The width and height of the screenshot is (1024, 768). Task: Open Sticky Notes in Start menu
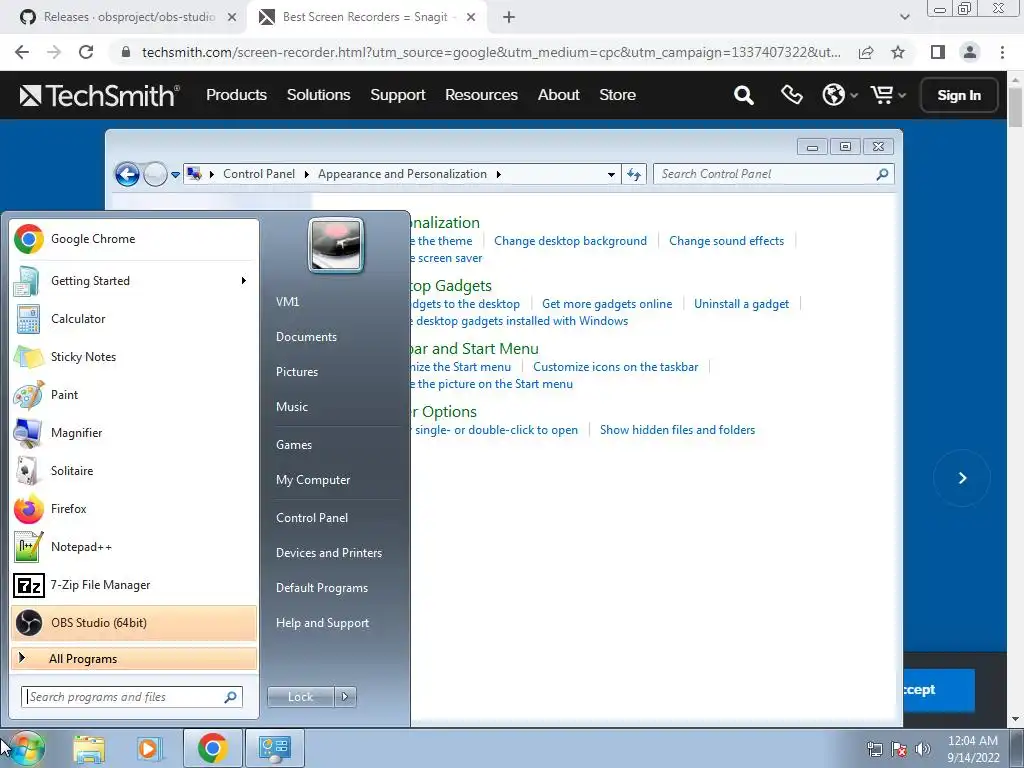click(134, 357)
